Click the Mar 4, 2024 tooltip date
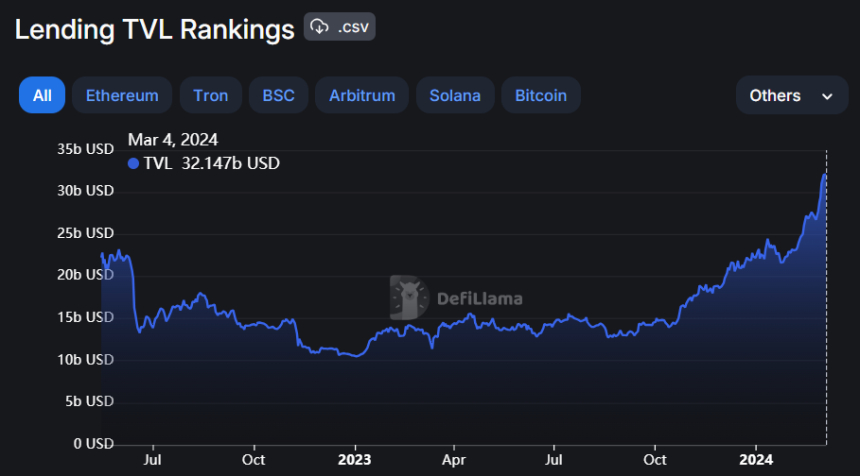The height and width of the screenshot is (476, 860). coord(173,139)
